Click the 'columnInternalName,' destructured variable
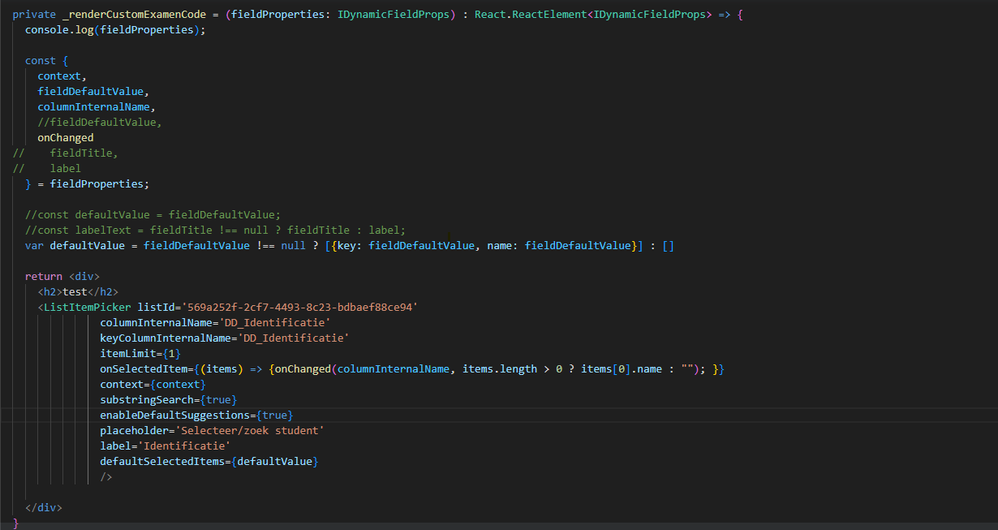The height and width of the screenshot is (530, 998). pos(96,107)
